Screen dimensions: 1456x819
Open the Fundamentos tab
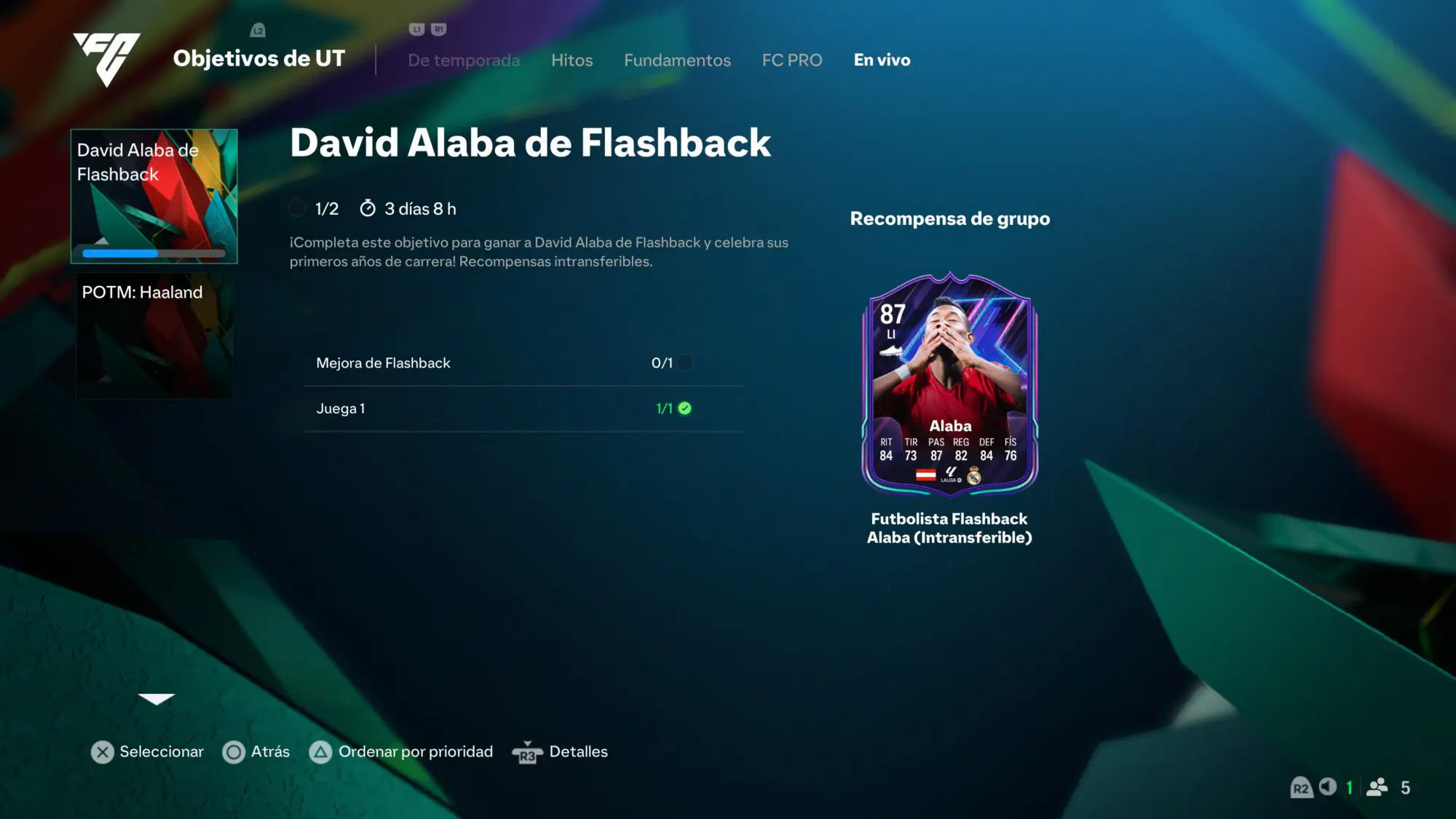click(x=677, y=60)
